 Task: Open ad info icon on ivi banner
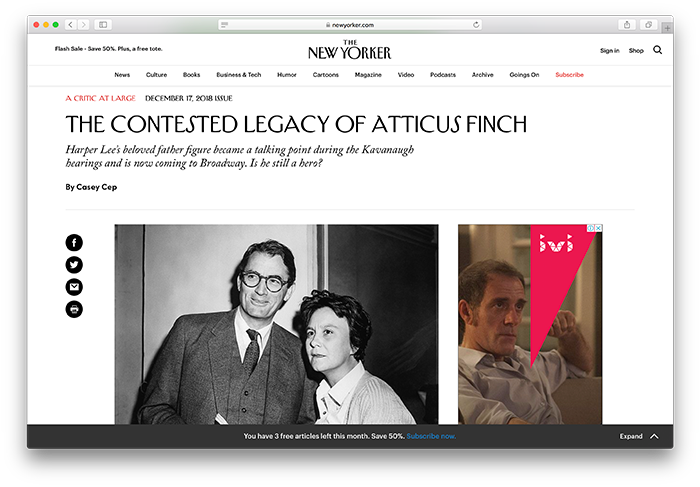[x=591, y=228]
